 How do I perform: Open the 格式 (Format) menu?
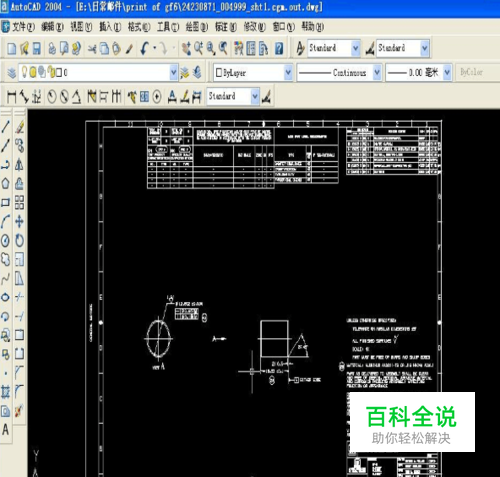pyautogui.click(x=139, y=27)
